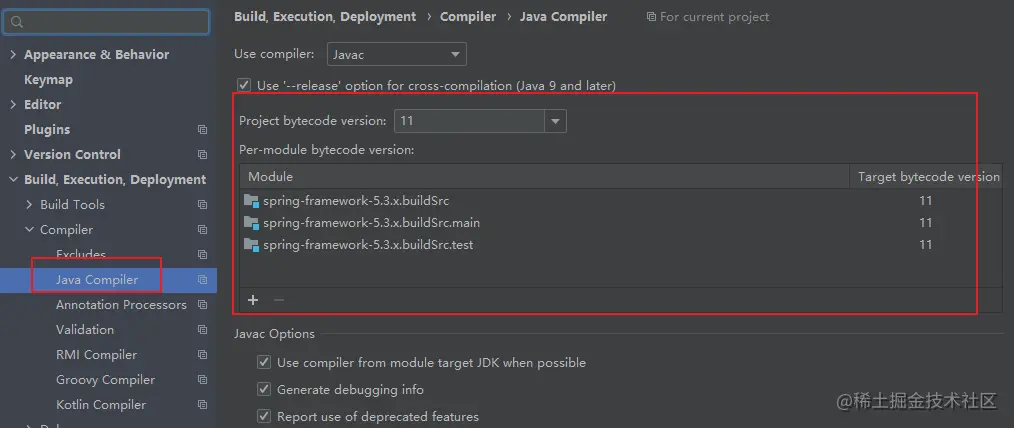Open Plugins settings

[x=47, y=129]
